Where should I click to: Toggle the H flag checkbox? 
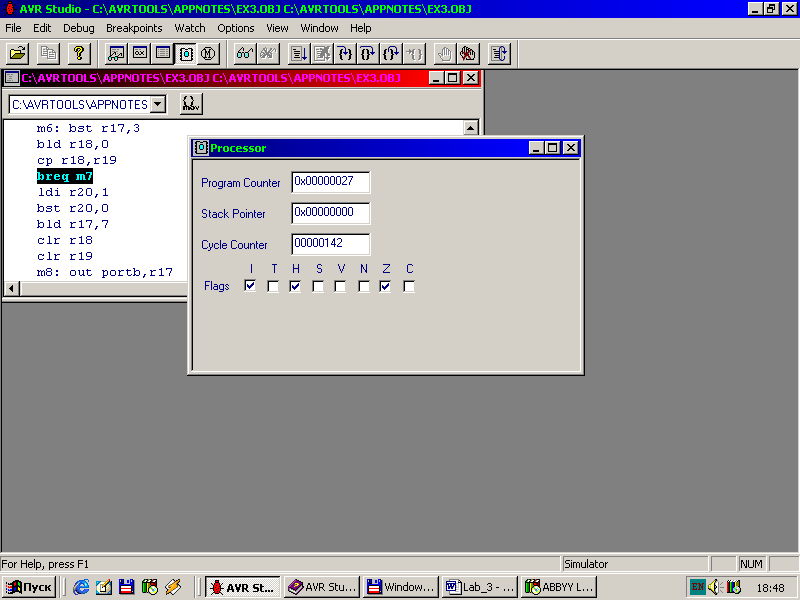(x=295, y=286)
